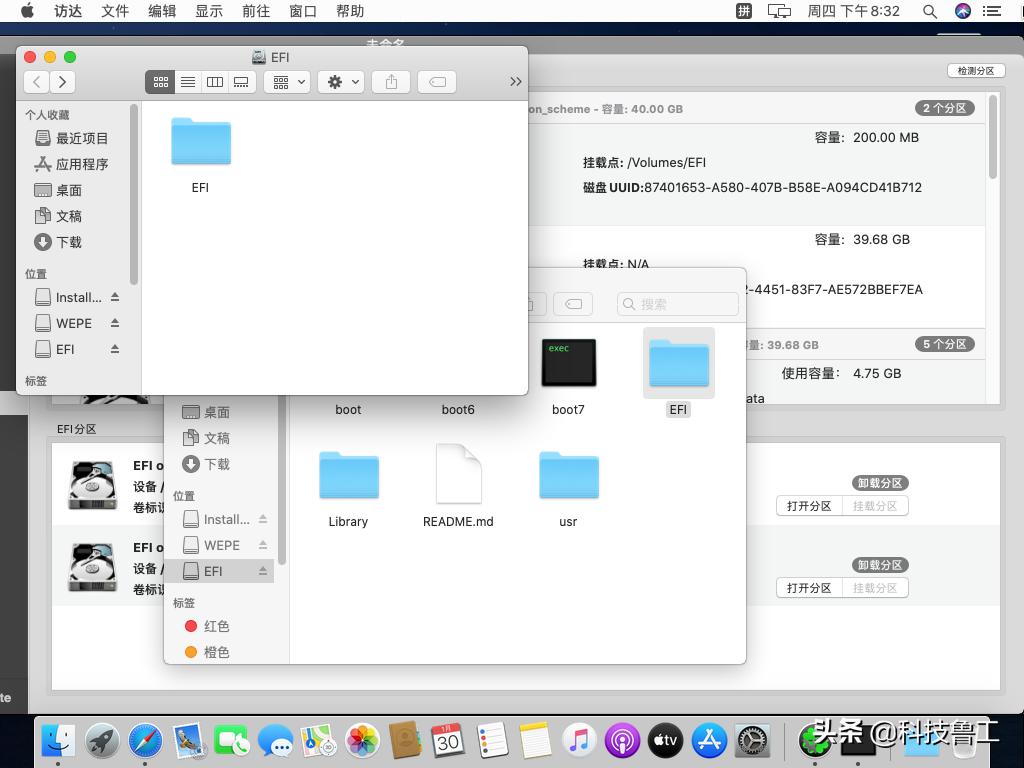
Task: Open the Share icon in Finder toolbar
Action: (x=390, y=82)
